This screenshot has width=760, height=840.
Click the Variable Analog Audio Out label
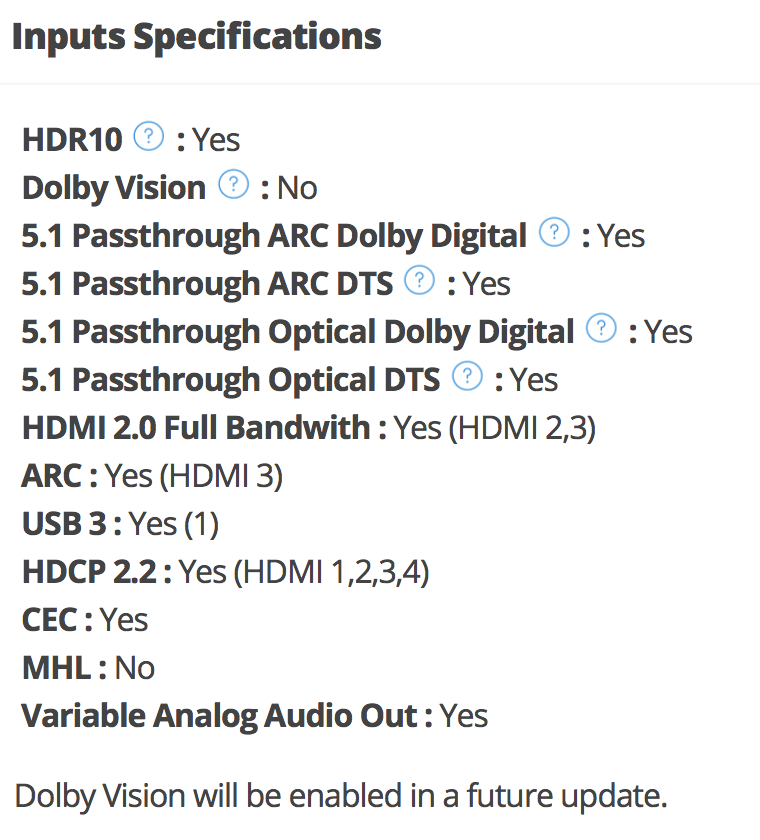pos(219,716)
